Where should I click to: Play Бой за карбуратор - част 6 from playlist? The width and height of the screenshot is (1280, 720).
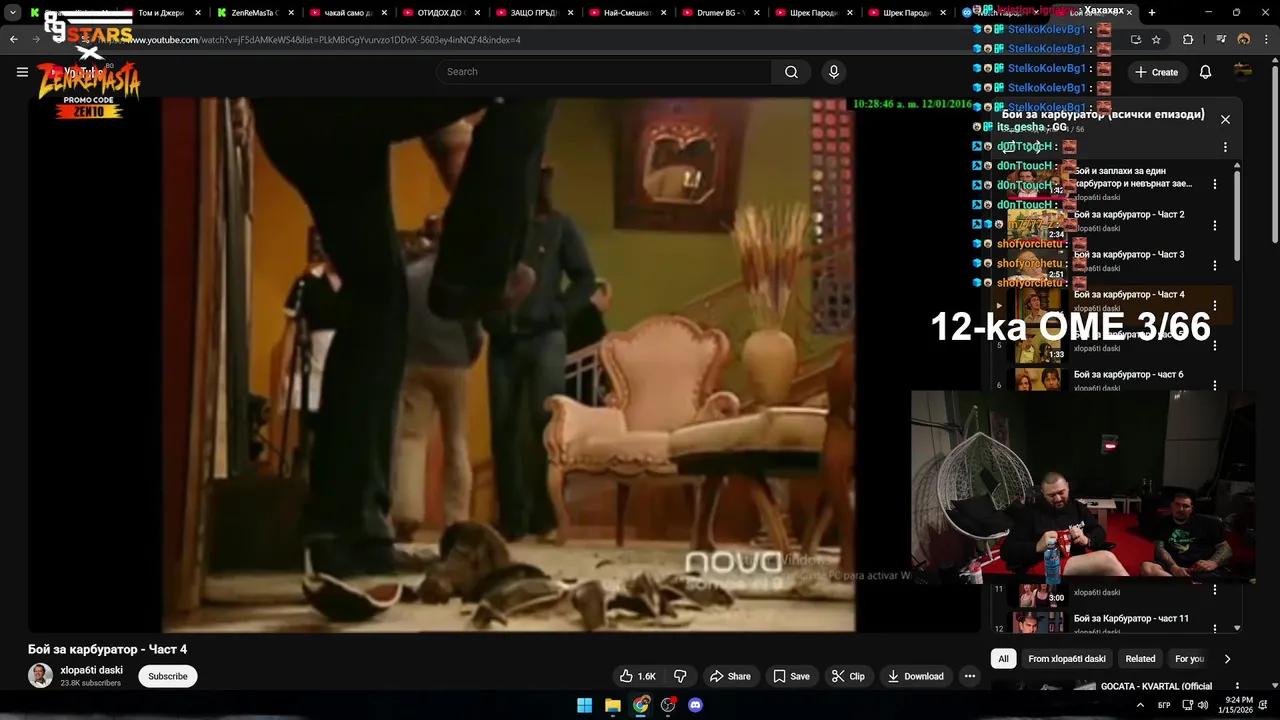point(1128,375)
